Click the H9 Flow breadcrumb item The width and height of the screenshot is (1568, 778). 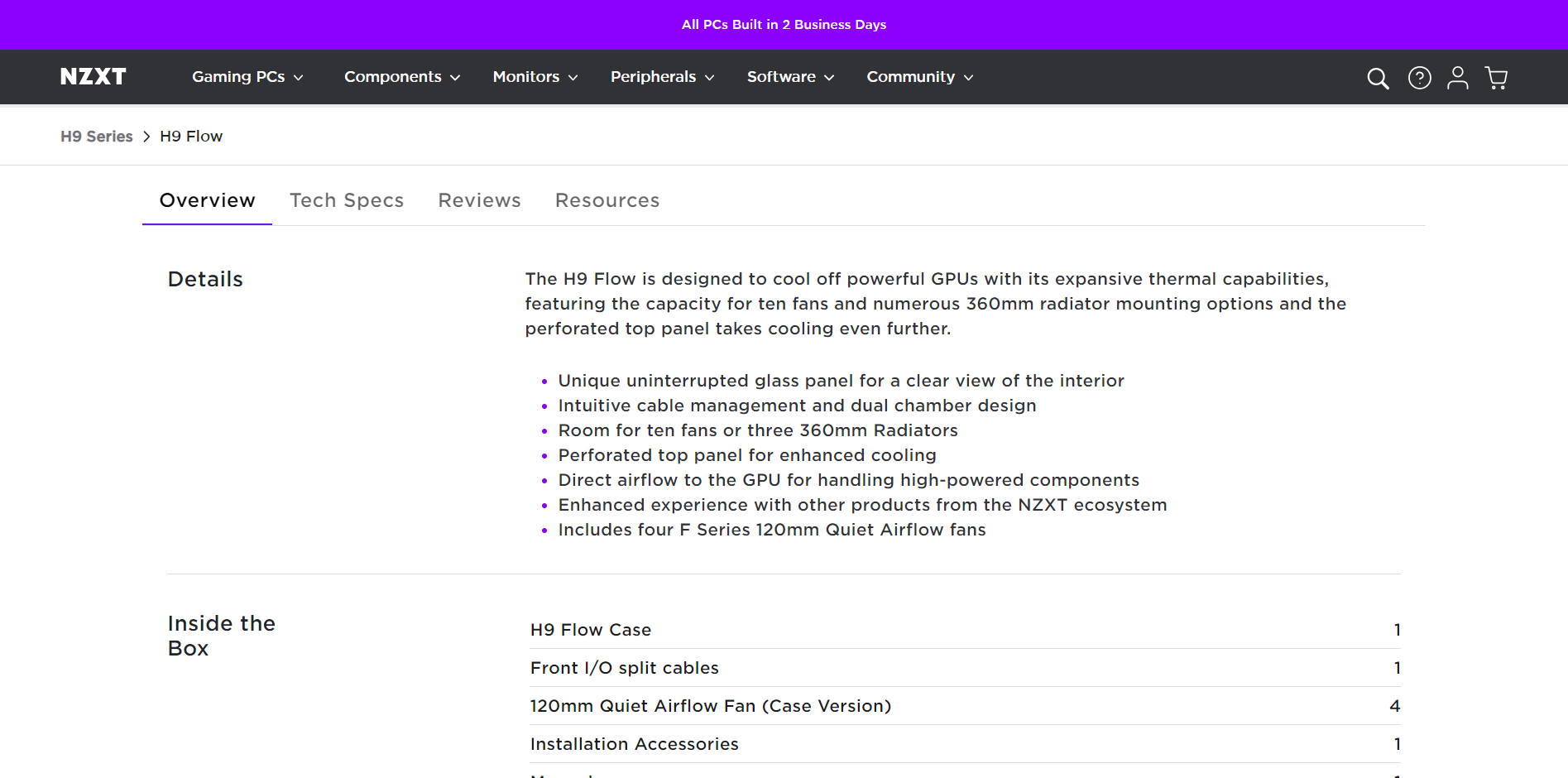tap(191, 137)
